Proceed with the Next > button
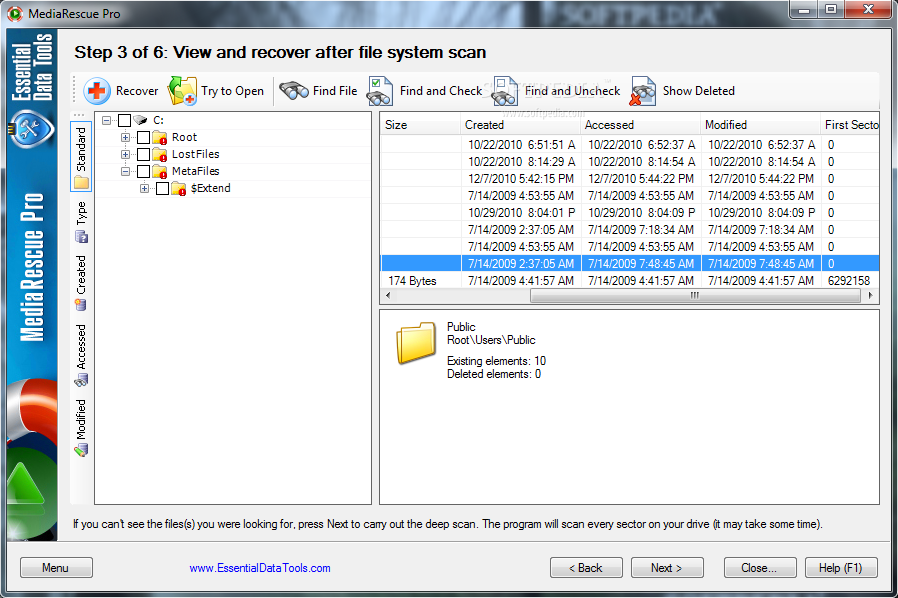Image resolution: width=898 pixels, height=598 pixels. pos(667,568)
